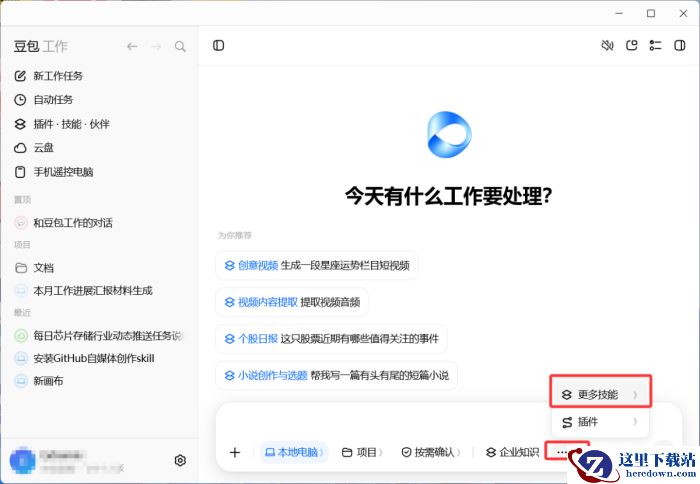Click the chevron beside 更多技能
The height and width of the screenshot is (484, 700).
pyautogui.click(x=635, y=395)
